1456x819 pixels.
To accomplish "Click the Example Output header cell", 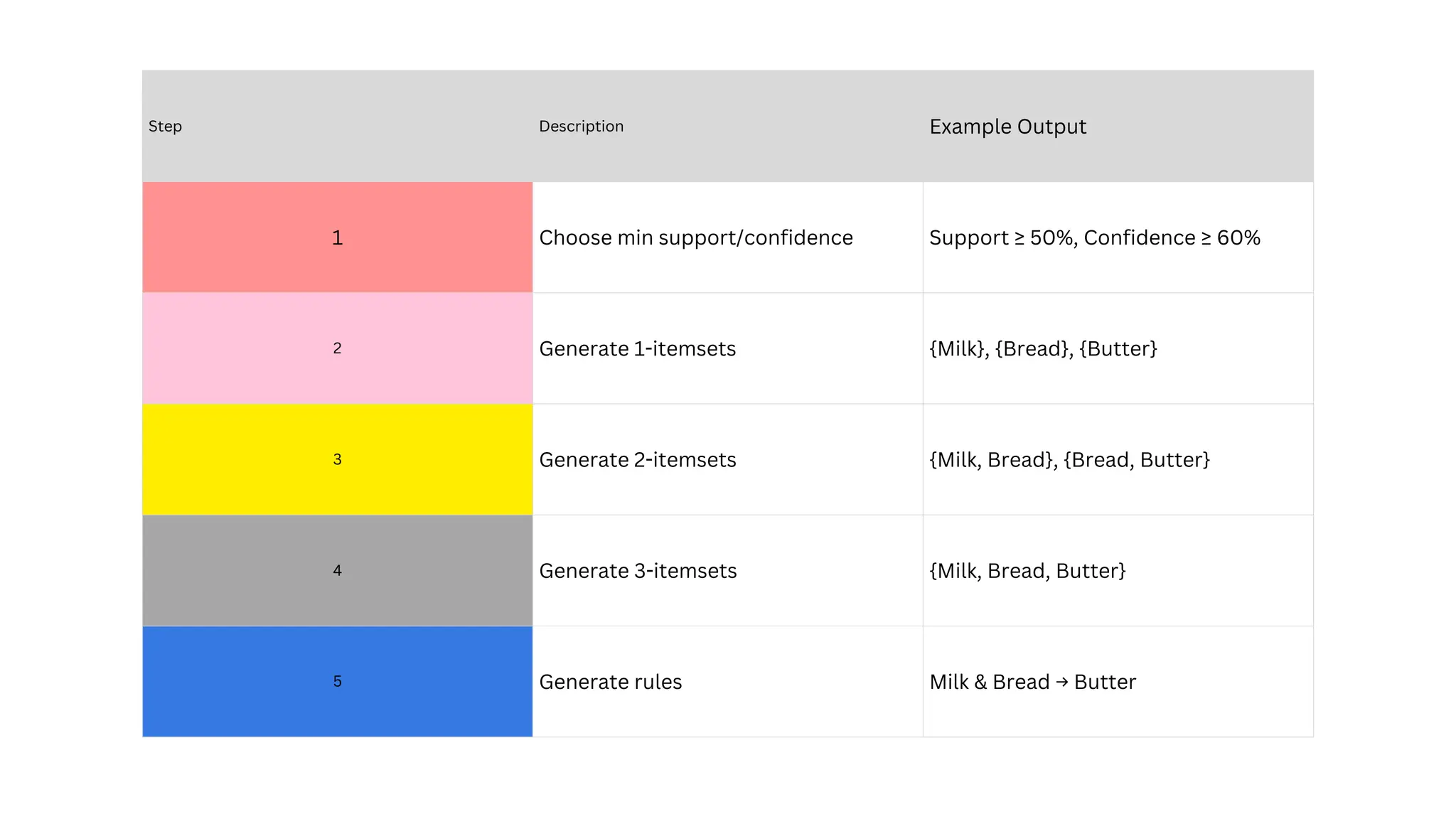I will pyautogui.click(x=1007, y=127).
